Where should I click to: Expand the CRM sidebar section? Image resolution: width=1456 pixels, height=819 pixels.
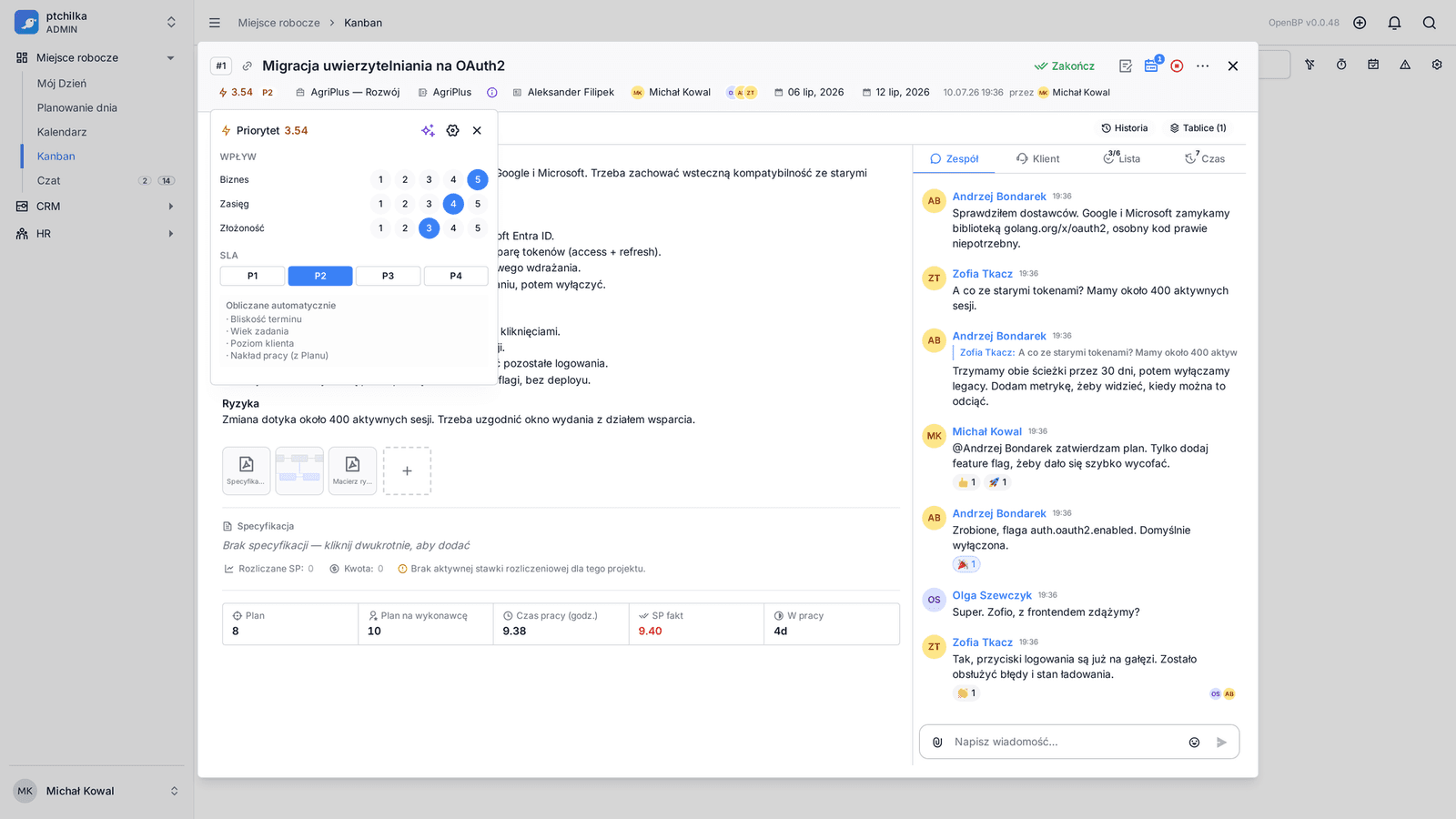[170, 207]
